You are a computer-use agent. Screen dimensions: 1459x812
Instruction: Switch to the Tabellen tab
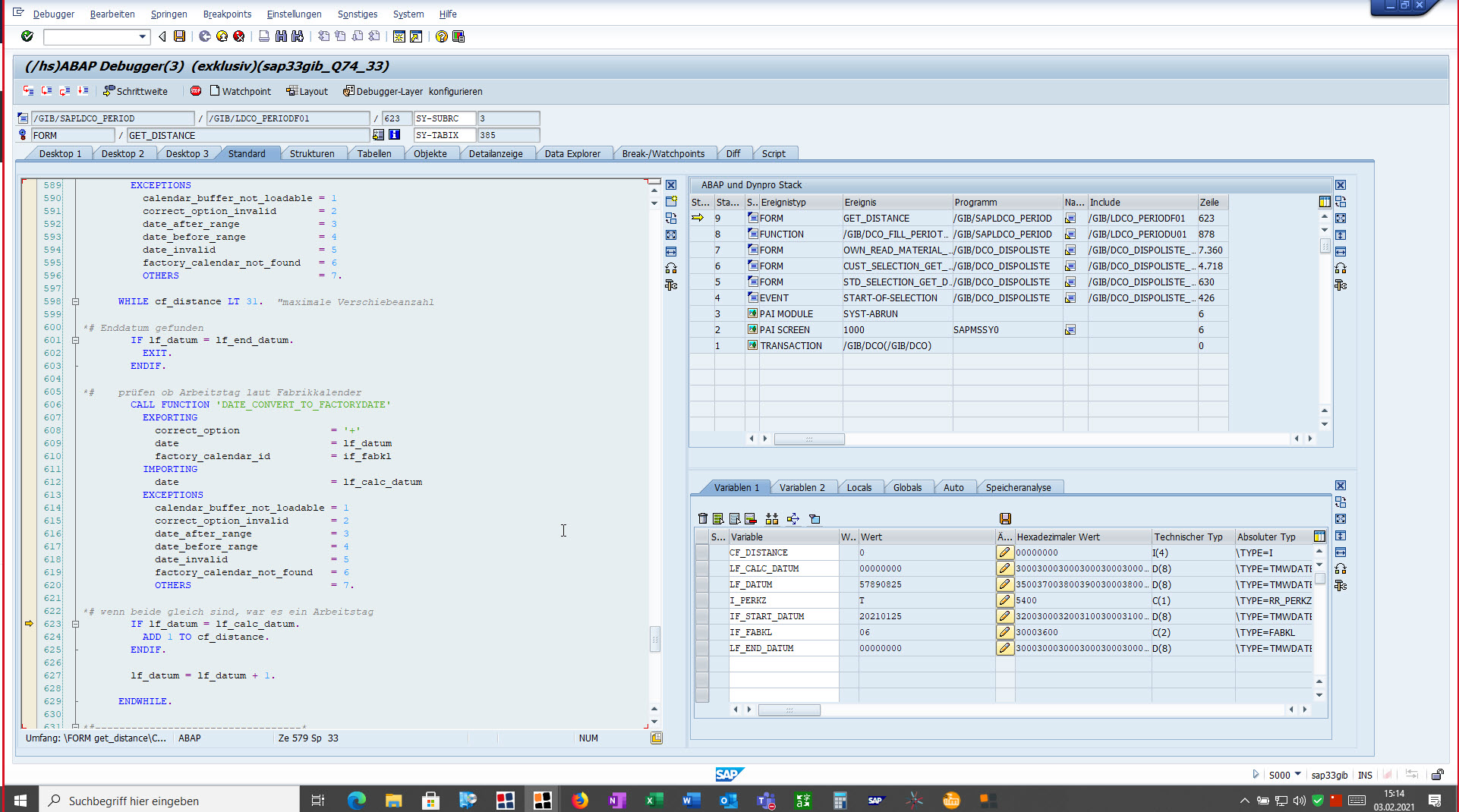click(x=374, y=153)
